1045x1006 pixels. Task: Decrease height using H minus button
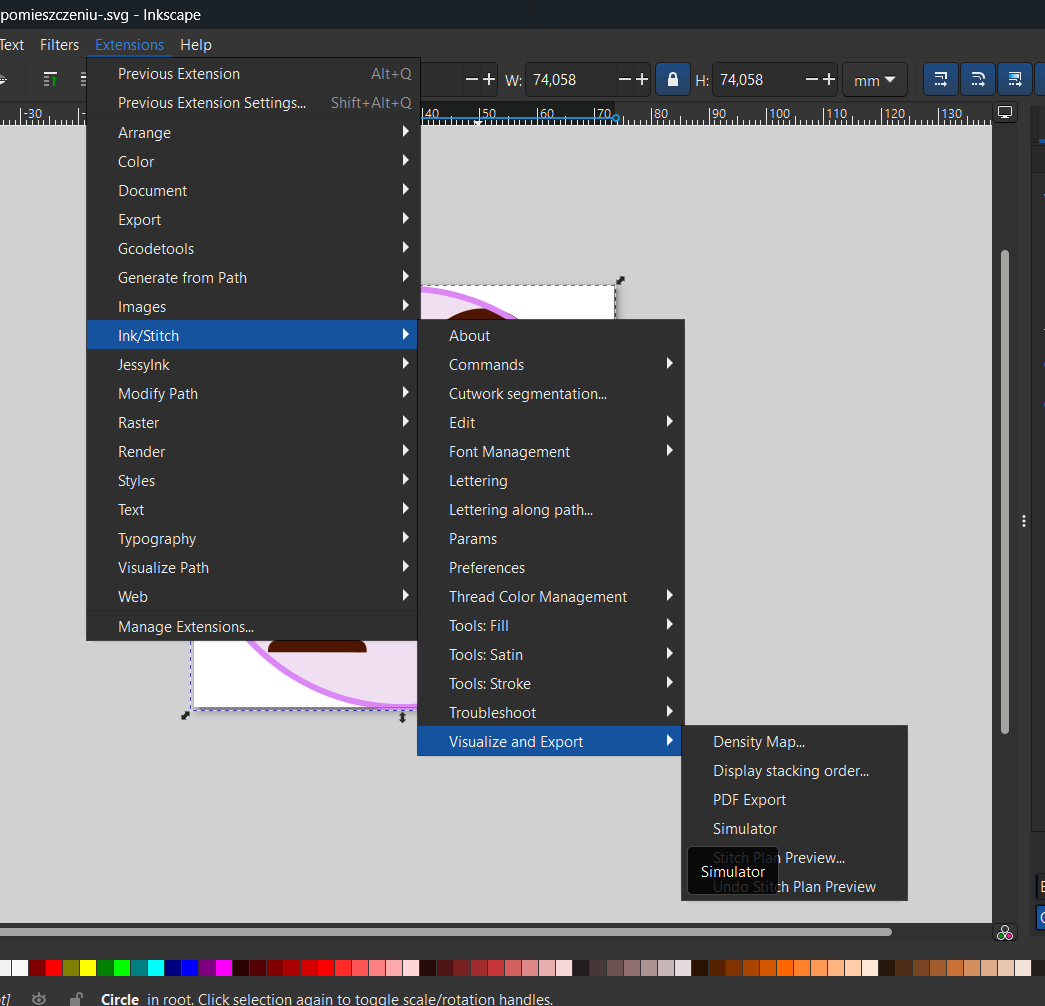pyautogui.click(x=812, y=80)
